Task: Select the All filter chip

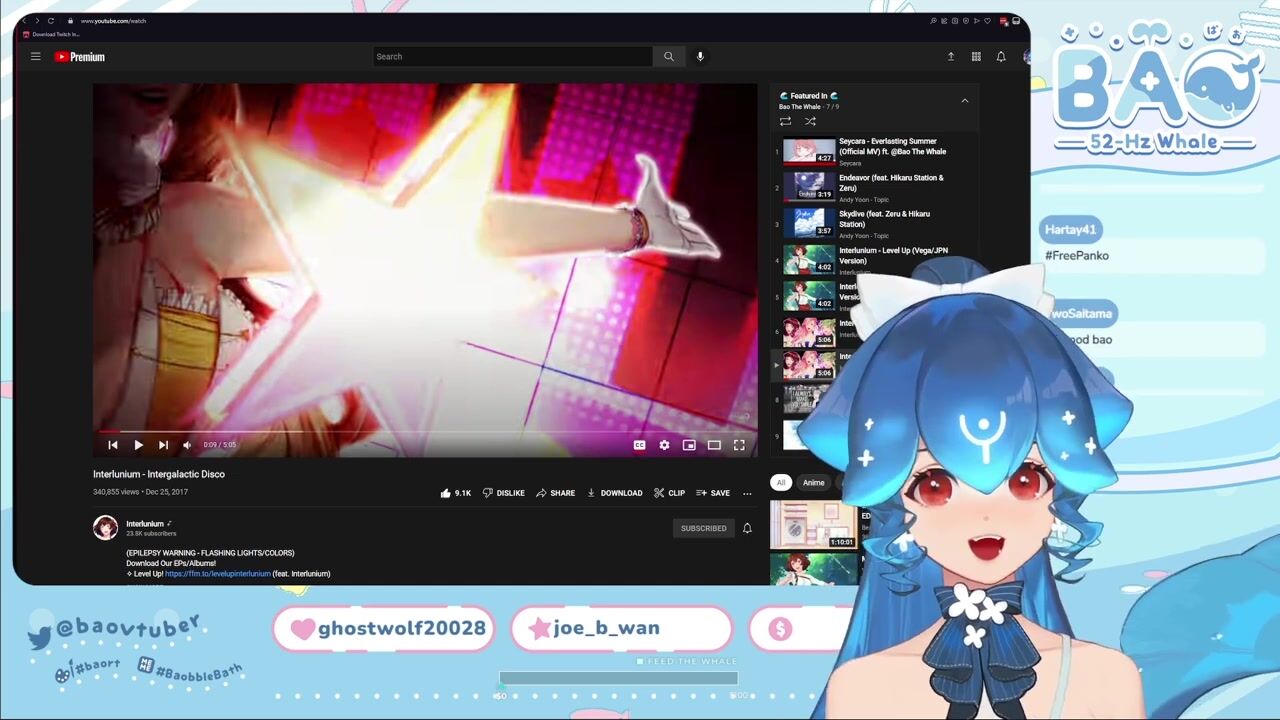Action: click(x=781, y=483)
